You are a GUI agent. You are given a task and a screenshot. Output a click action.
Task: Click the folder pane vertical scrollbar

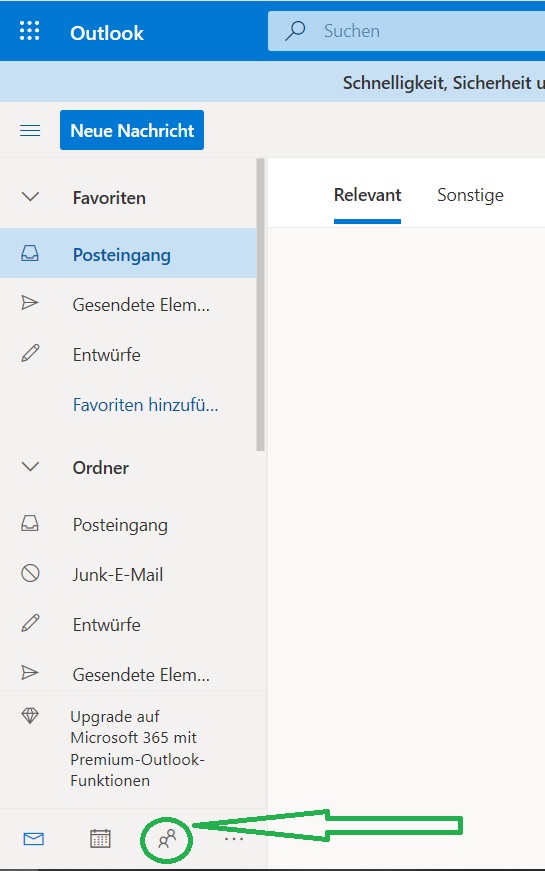(x=260, y=304)
